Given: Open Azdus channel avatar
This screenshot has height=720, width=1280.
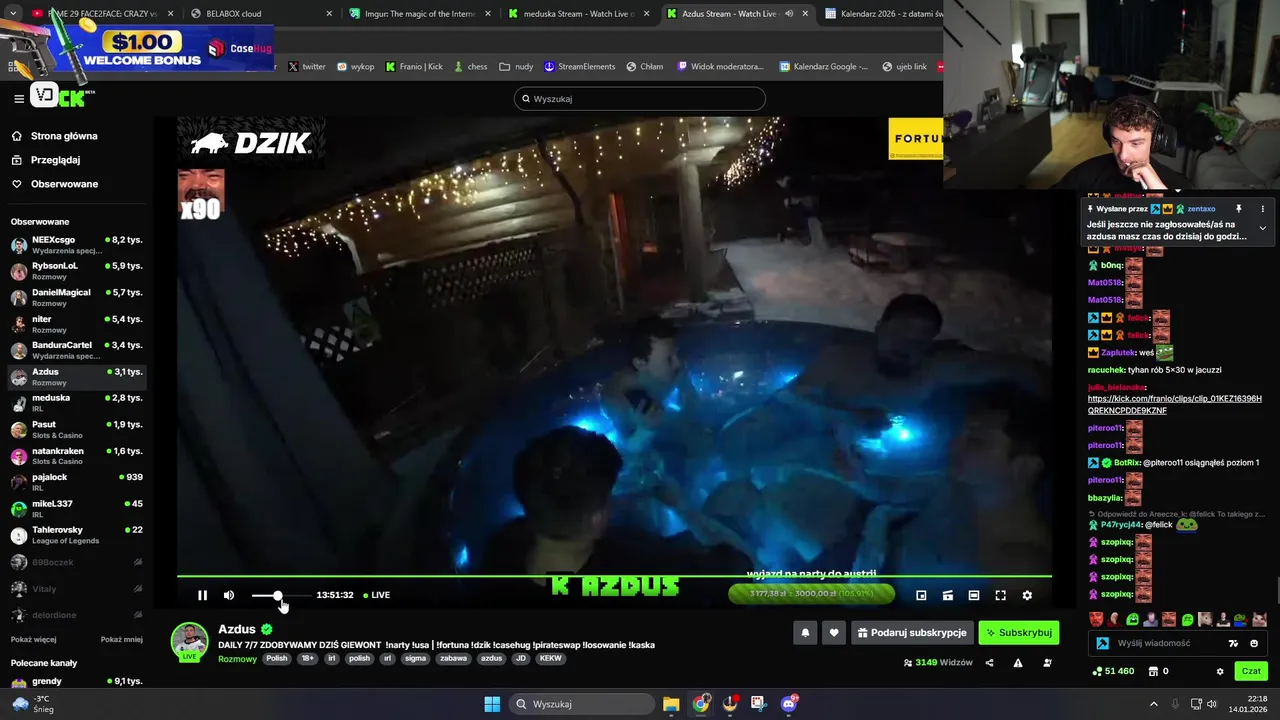Looking at the screenshot, I should [x=189, y=641].
